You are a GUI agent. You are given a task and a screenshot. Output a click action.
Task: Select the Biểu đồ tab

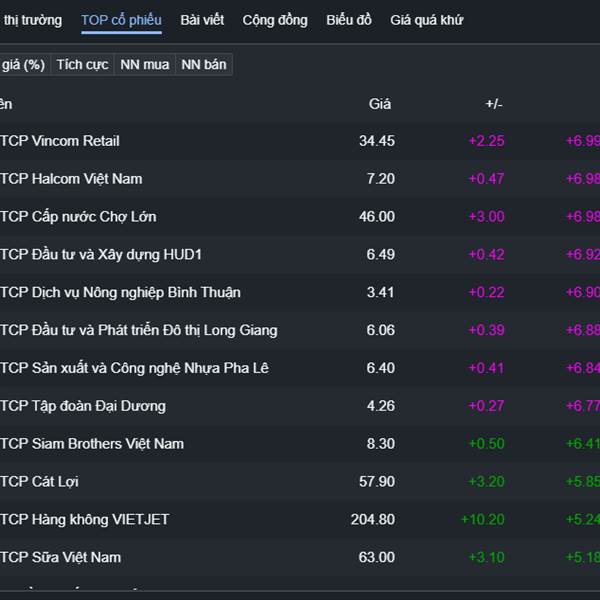349,20
